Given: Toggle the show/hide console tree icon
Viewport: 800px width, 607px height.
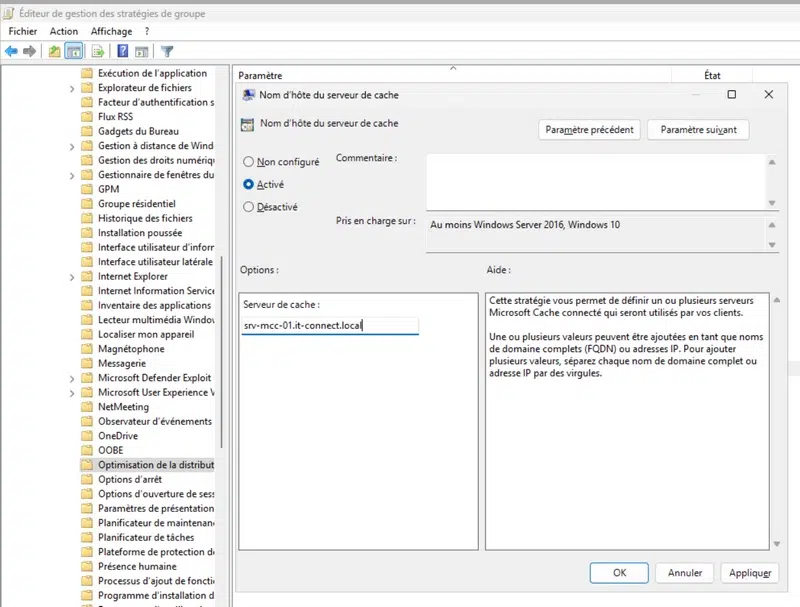Looking at the screenshot, I should (x=73, y=51).
